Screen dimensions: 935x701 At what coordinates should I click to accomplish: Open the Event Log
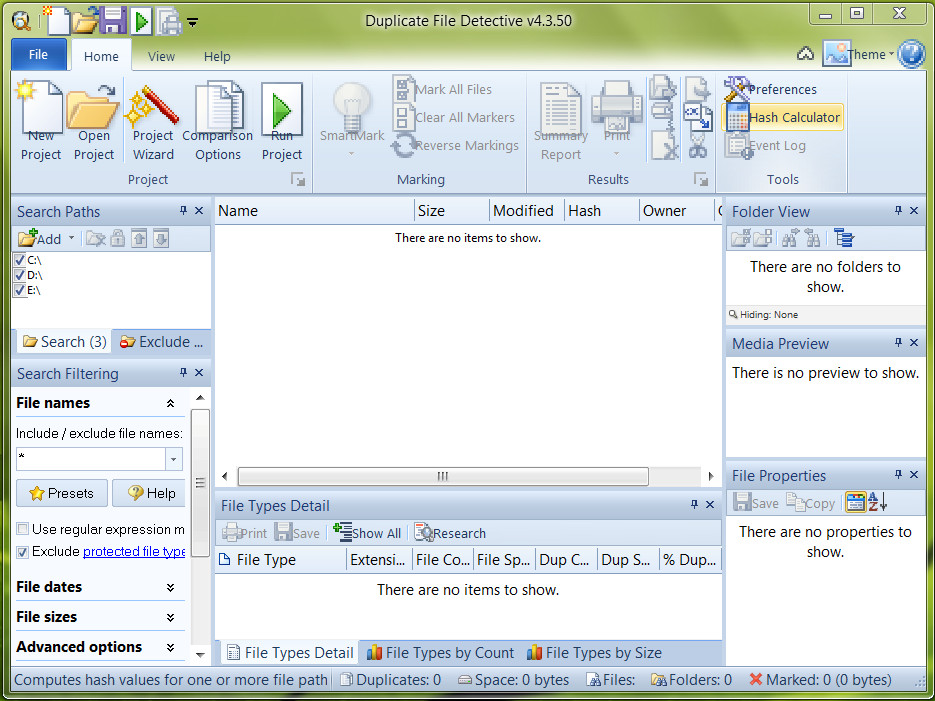[x=766, y=145]
